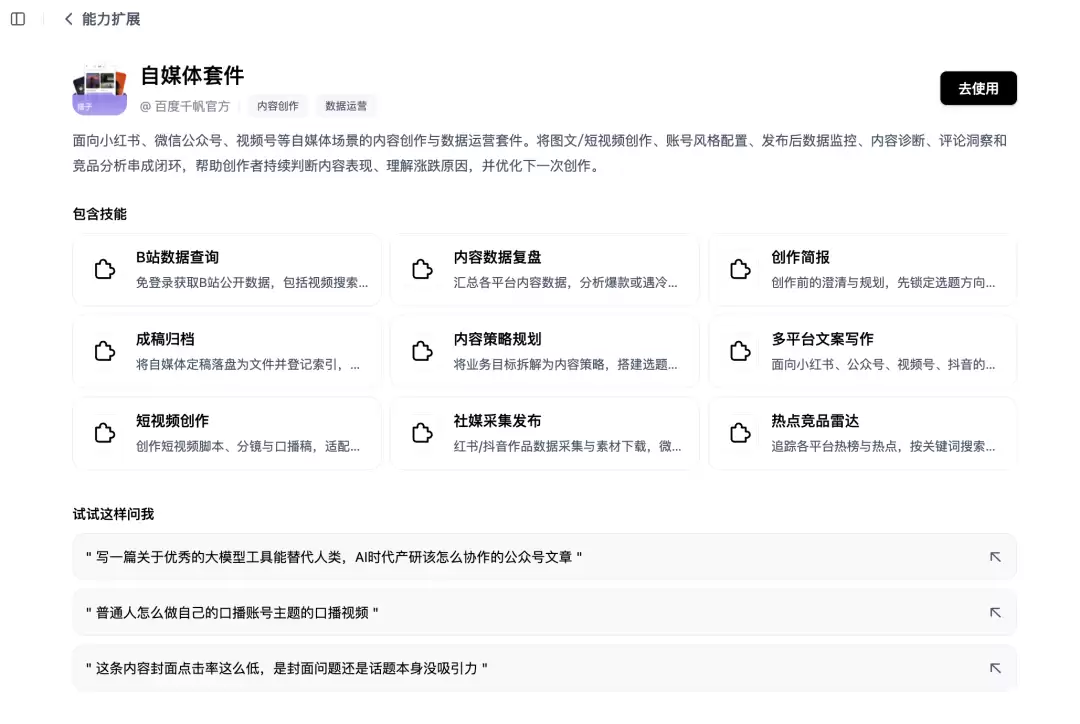Click arrow icon on 公众号文章 prompt
This screenshot has width=1080, height=724.
[x=995, y=557]
